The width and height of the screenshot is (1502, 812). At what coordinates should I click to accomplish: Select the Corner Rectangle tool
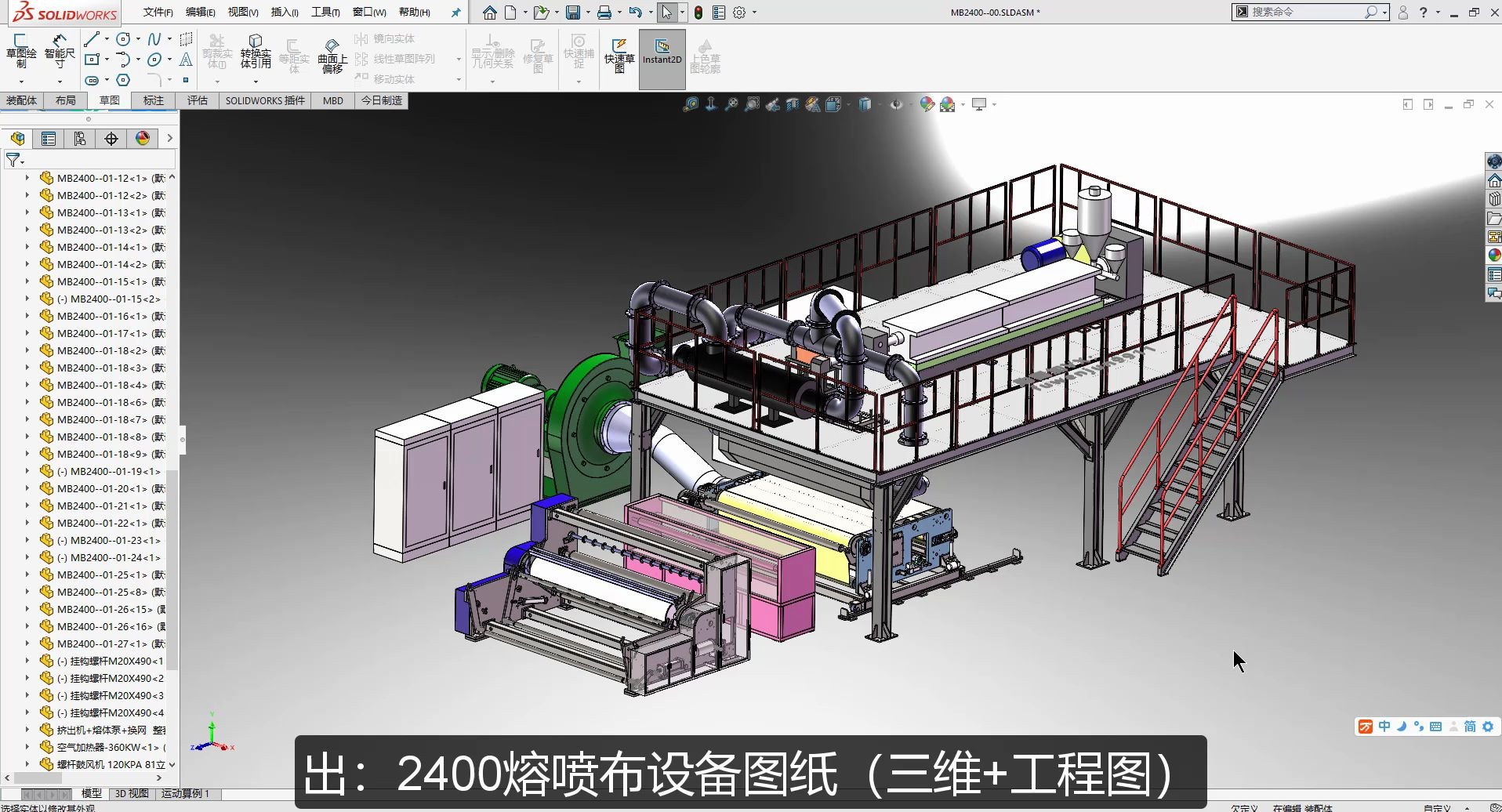pyautogui.click(x=92, y=60)
